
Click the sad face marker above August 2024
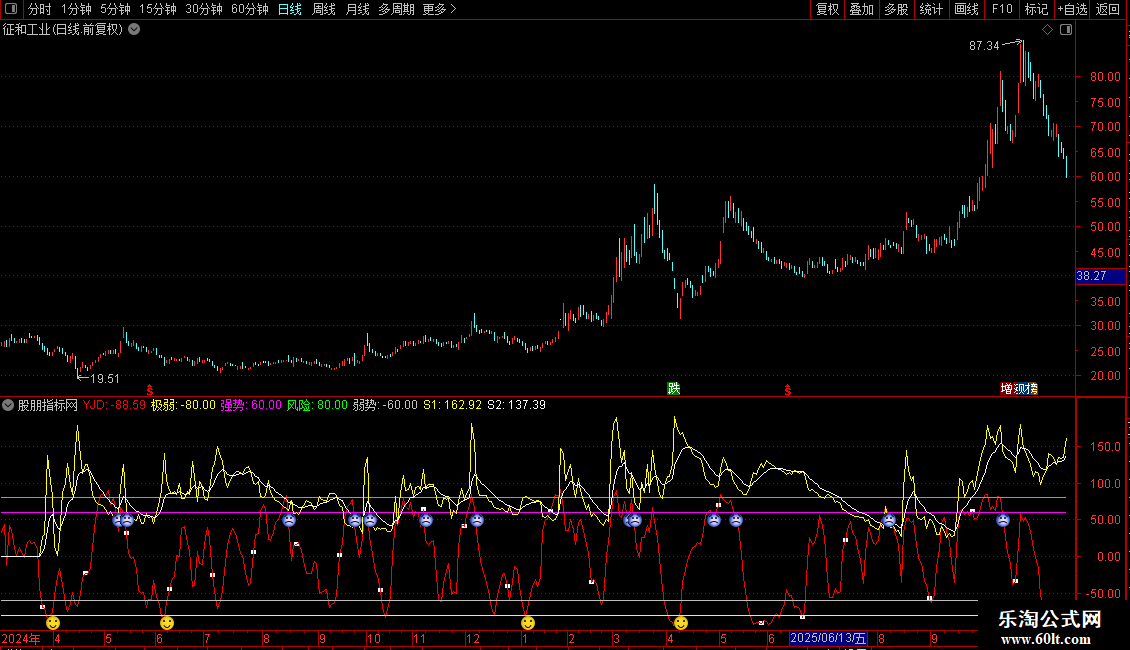click(x=289, y=520)
